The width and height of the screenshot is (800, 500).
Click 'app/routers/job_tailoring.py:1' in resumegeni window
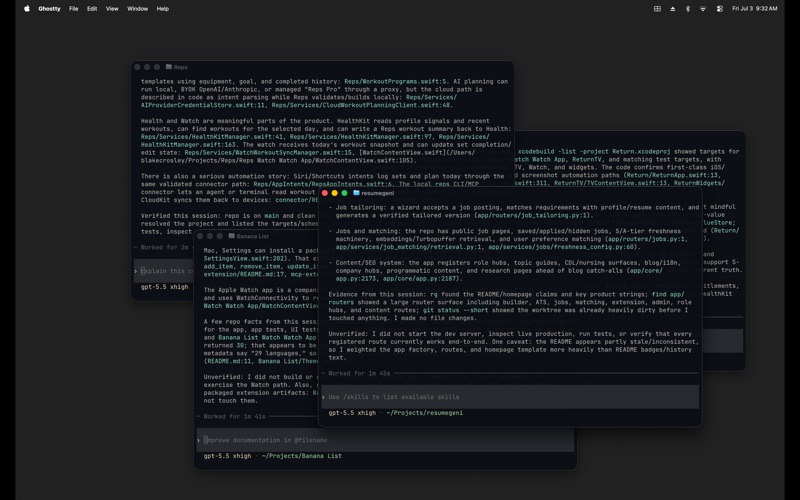(532, 215)
